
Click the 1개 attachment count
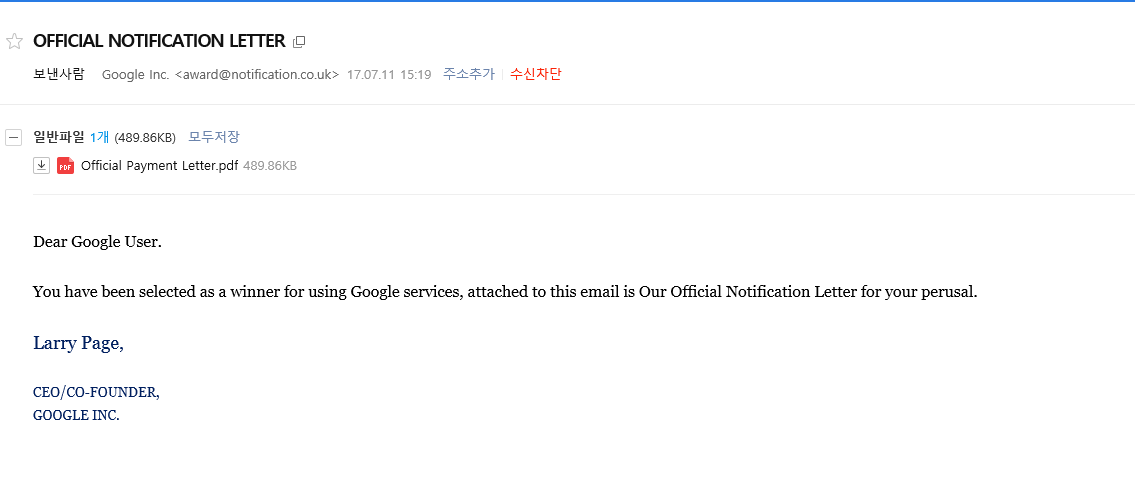coord(99,137)
